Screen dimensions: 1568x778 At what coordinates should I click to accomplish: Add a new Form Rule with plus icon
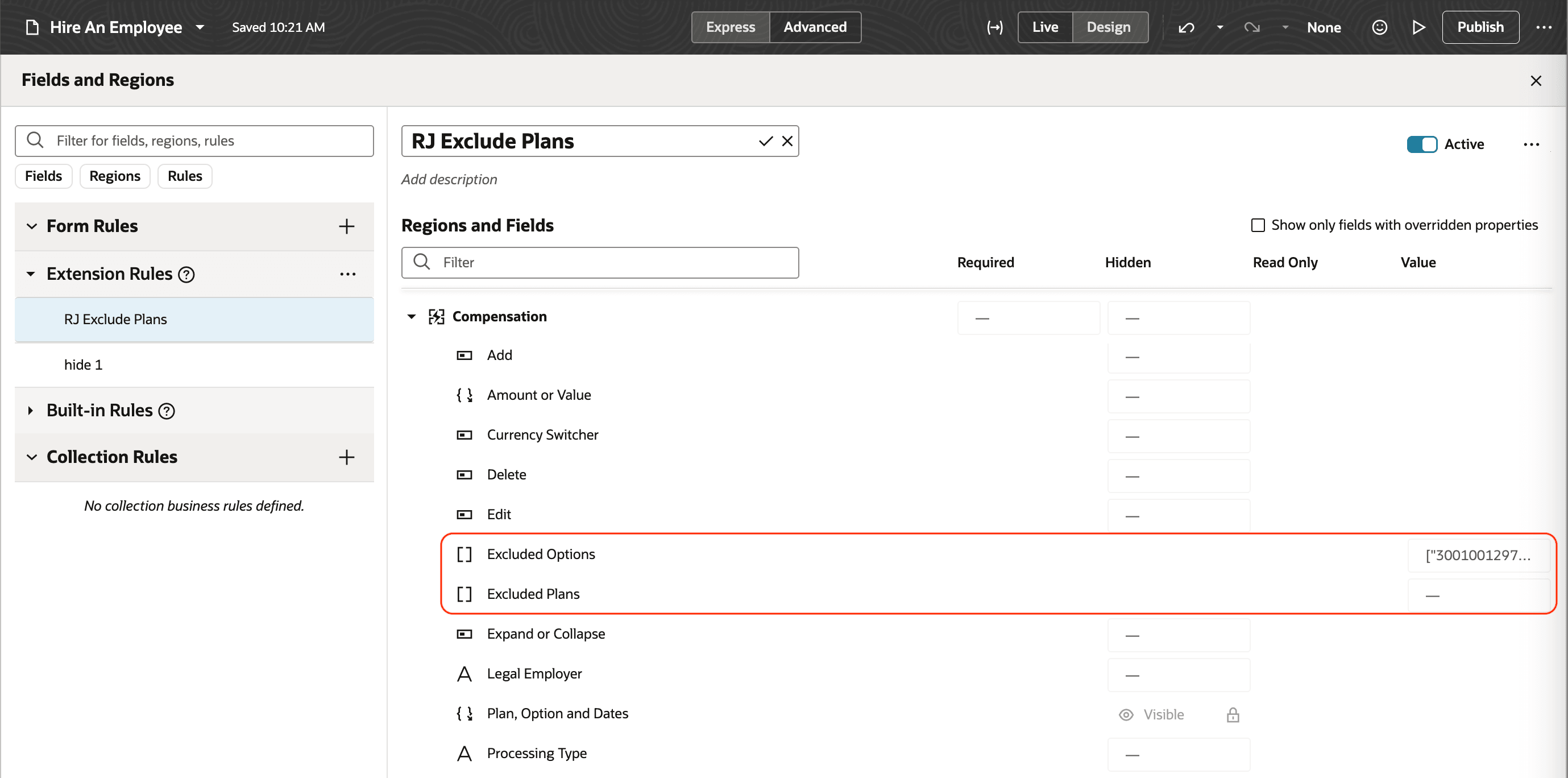tap(346, 226)
